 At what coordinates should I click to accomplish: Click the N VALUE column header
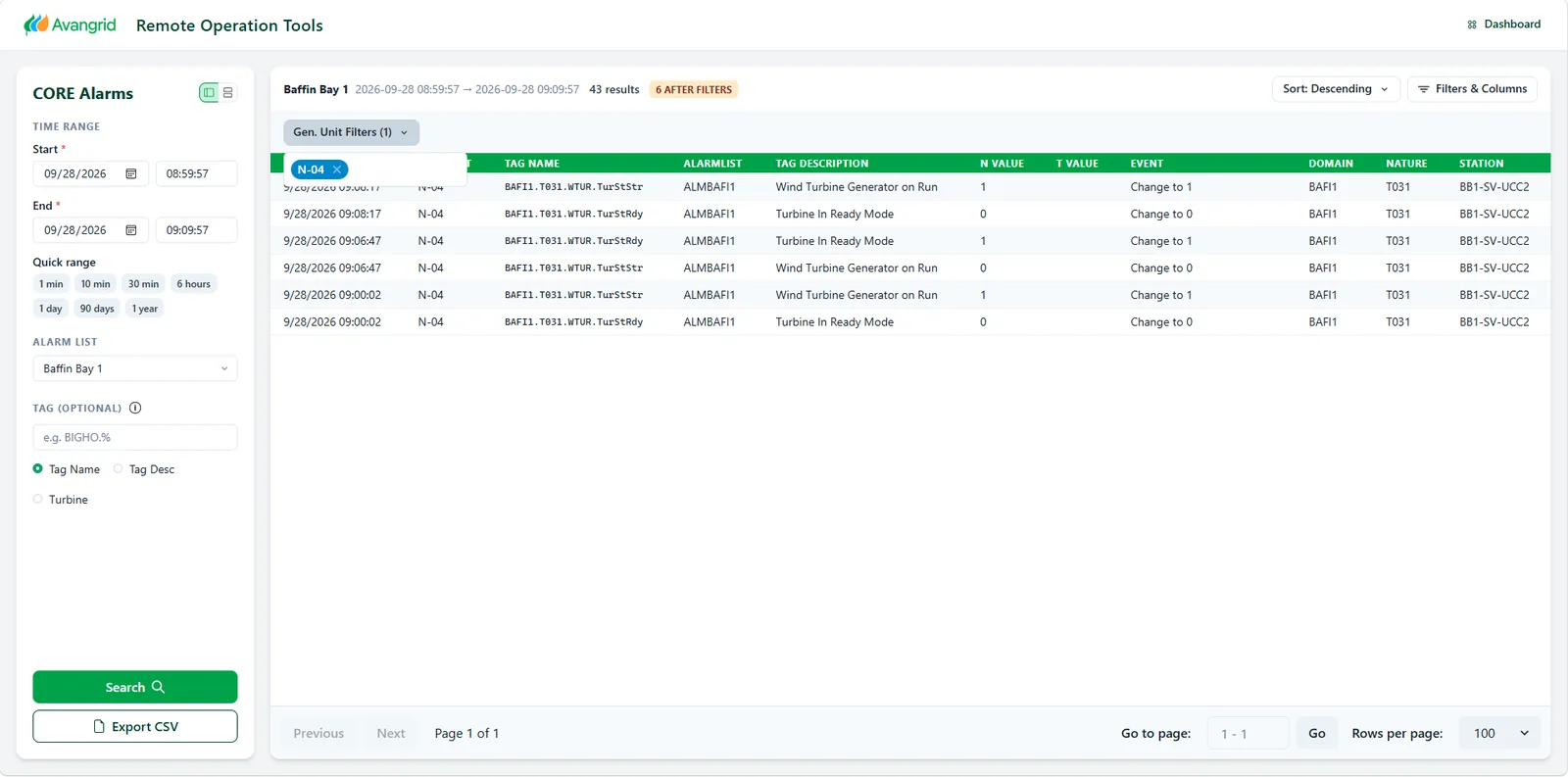(1002, 164)
